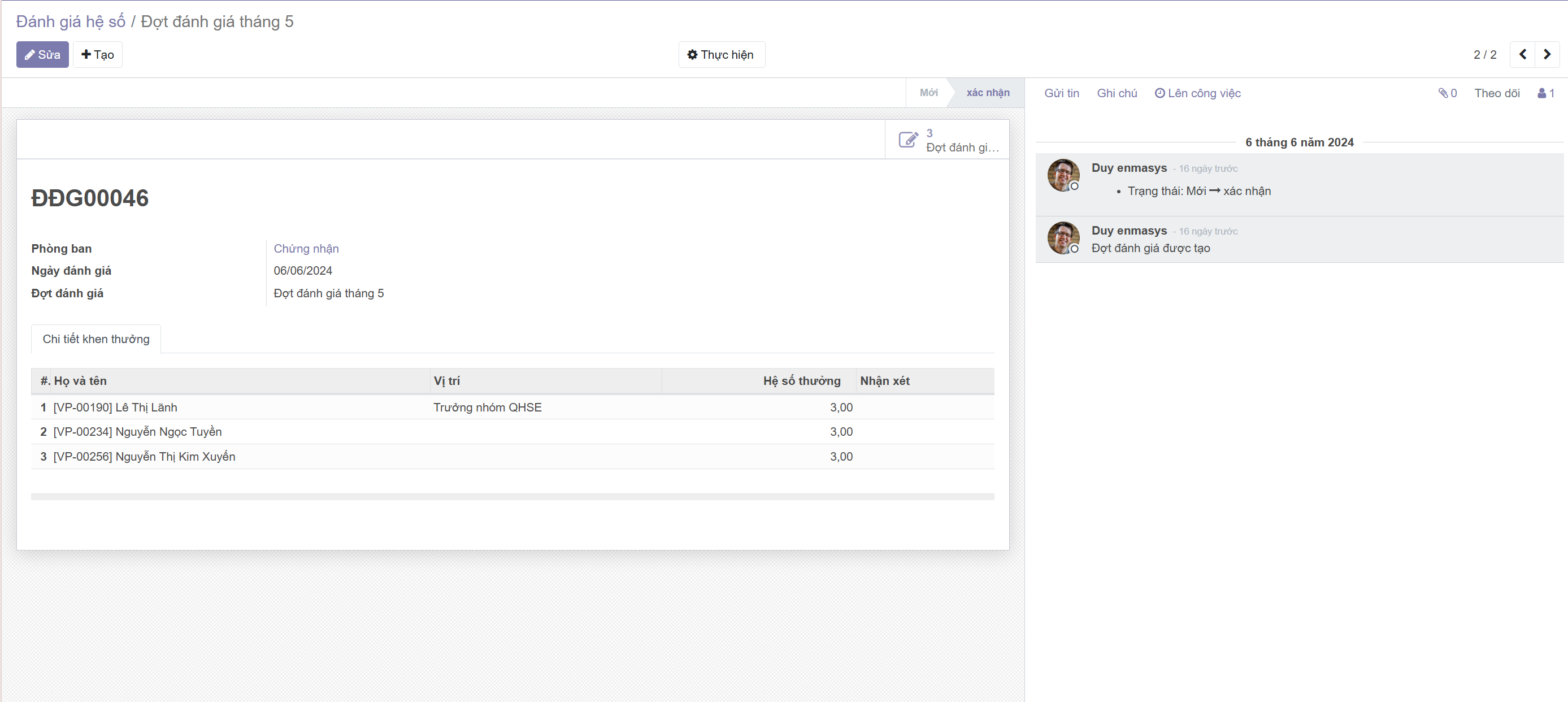
Task: Toggle Theo dõi follow button
Action: 1496,93
